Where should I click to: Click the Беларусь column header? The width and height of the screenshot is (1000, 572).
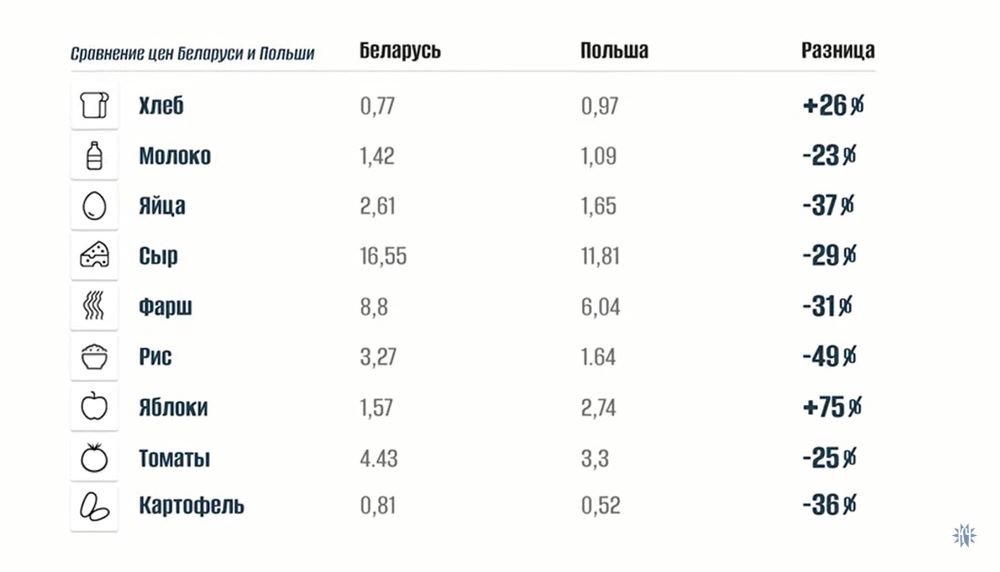point(400,51)
